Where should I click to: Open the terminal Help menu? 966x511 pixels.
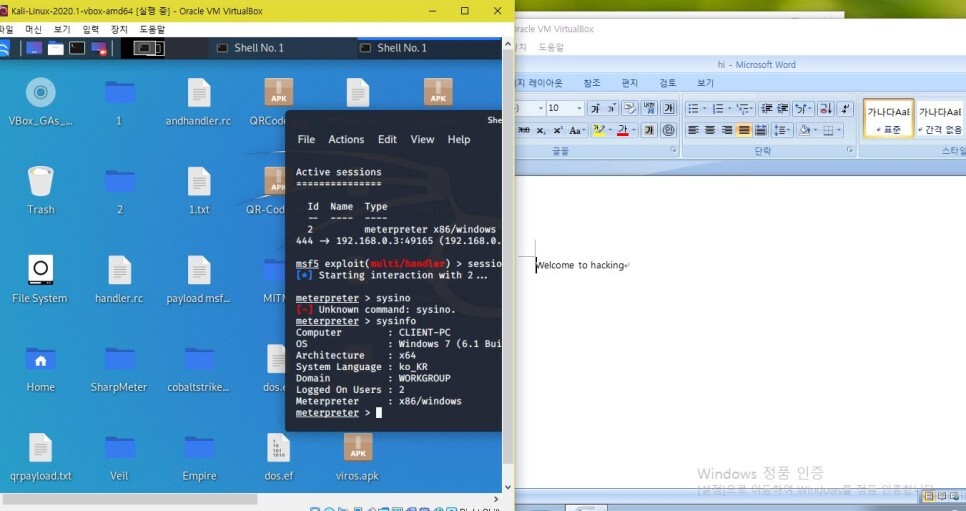pos(459,139)
